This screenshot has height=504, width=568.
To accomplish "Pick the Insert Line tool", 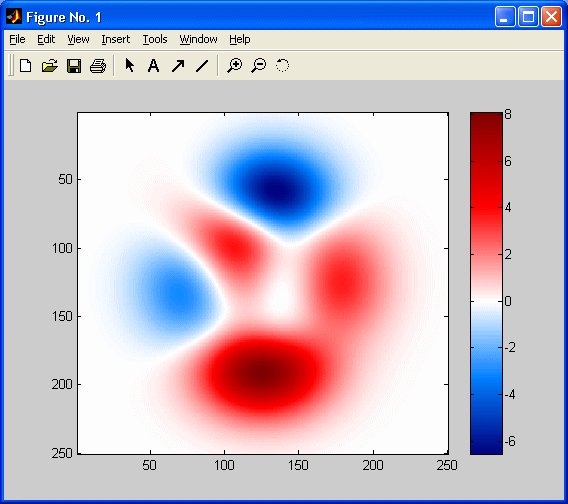I will pyautogui.click(x=202, y=66).
